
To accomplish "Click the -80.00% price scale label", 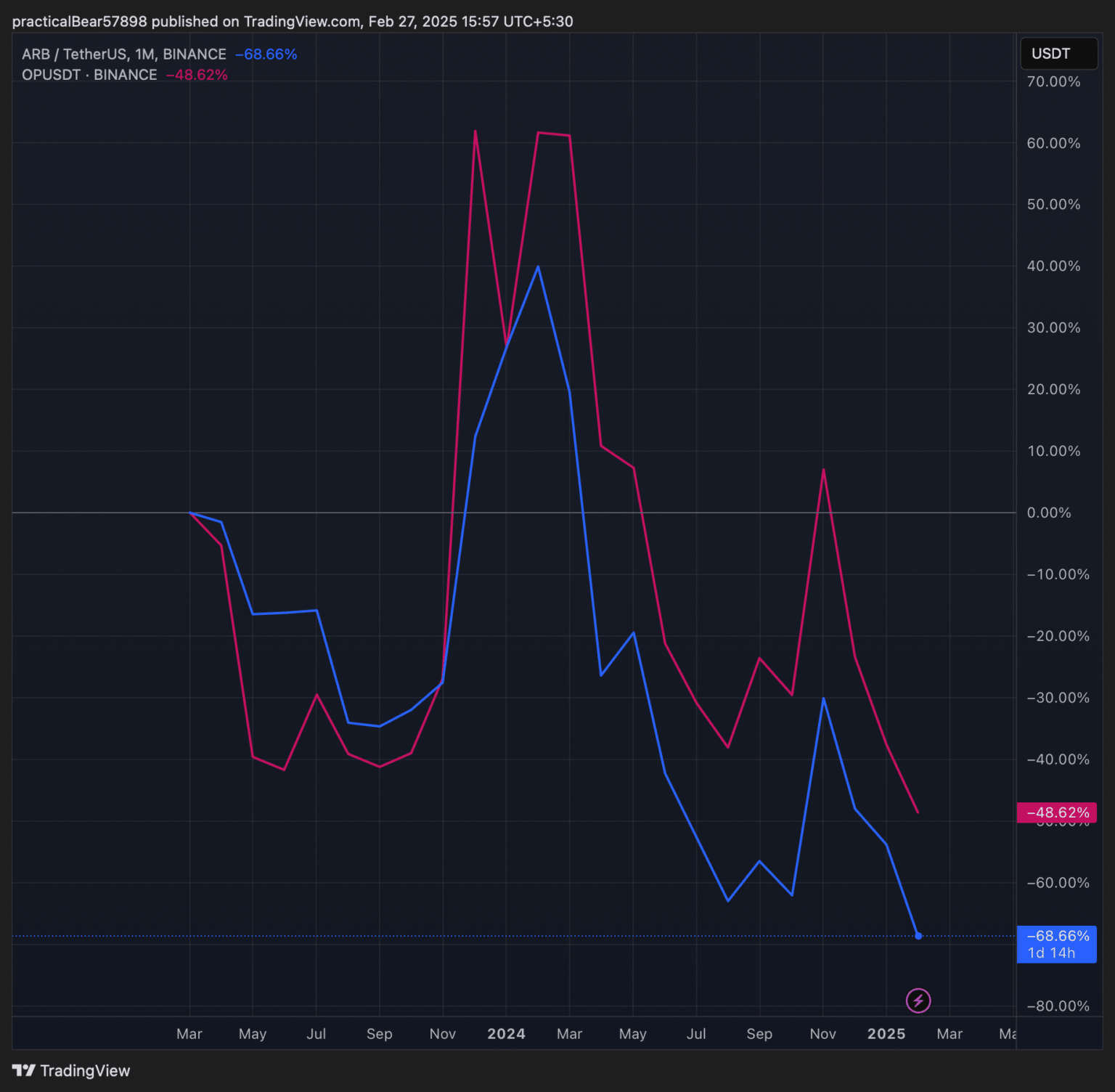I will click(x=1058, y=1006).
